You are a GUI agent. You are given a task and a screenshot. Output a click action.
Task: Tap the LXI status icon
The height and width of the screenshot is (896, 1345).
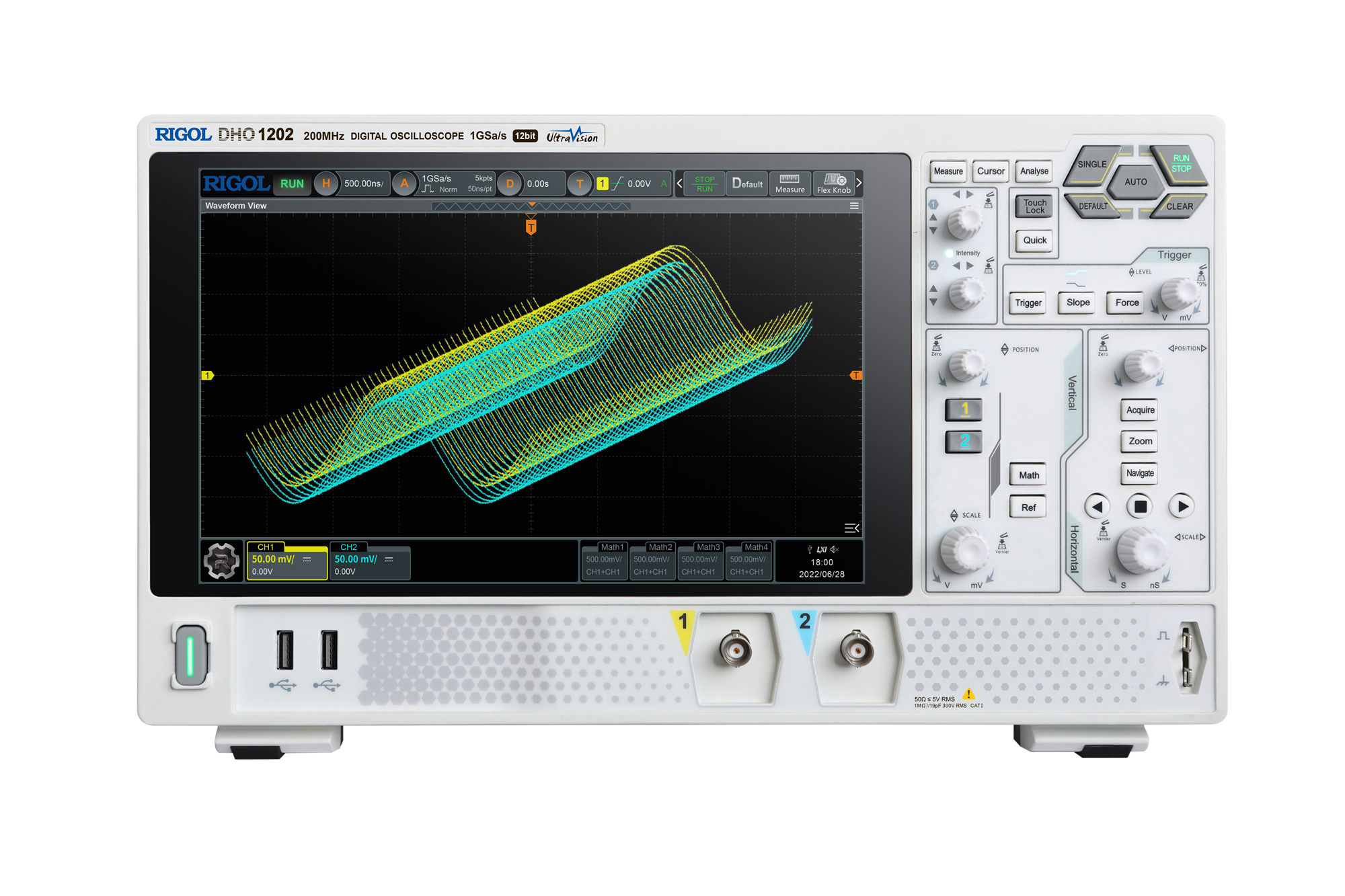coord(822,549)
